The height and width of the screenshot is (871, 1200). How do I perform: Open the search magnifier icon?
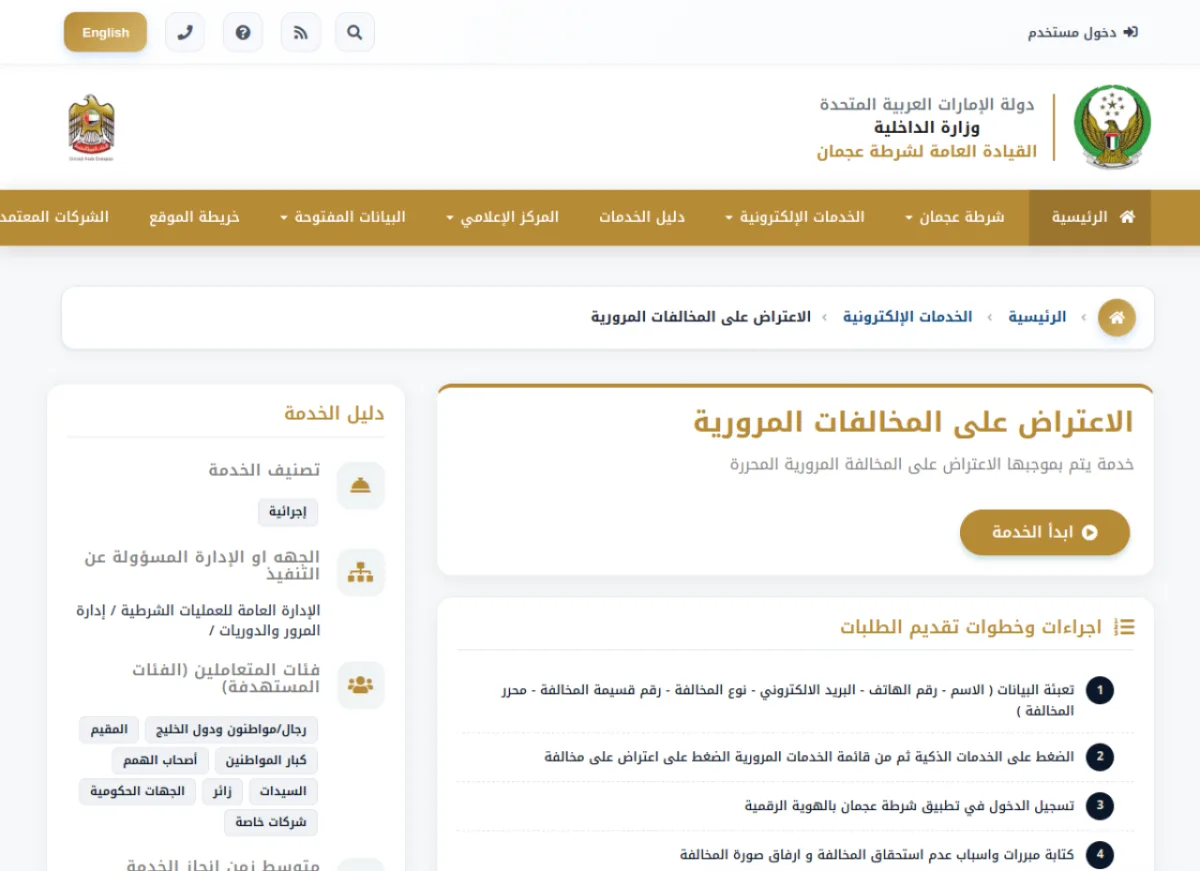click(x=355, y=32)
